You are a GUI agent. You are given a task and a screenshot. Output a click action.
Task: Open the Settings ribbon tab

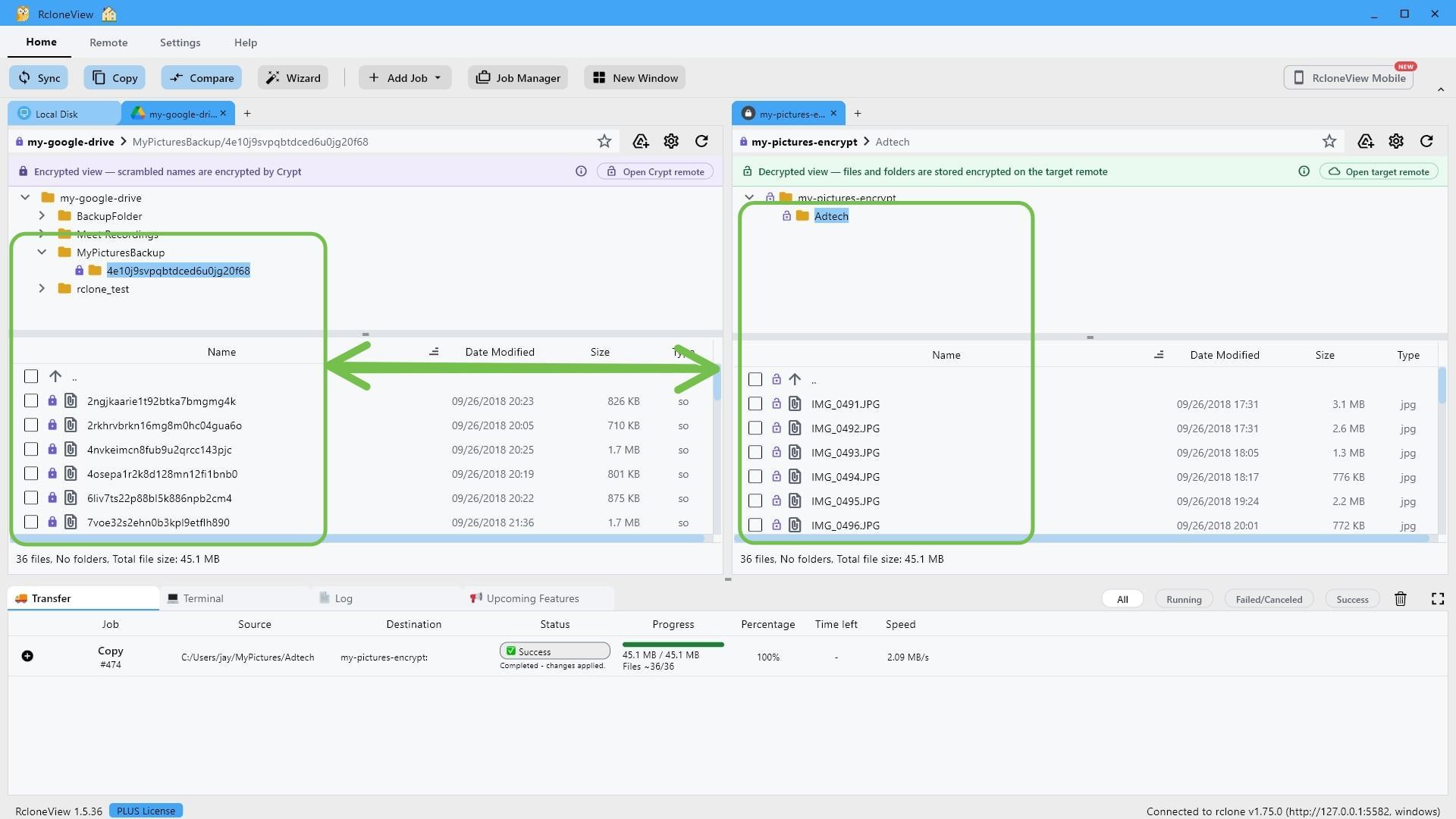click(180, 42)
